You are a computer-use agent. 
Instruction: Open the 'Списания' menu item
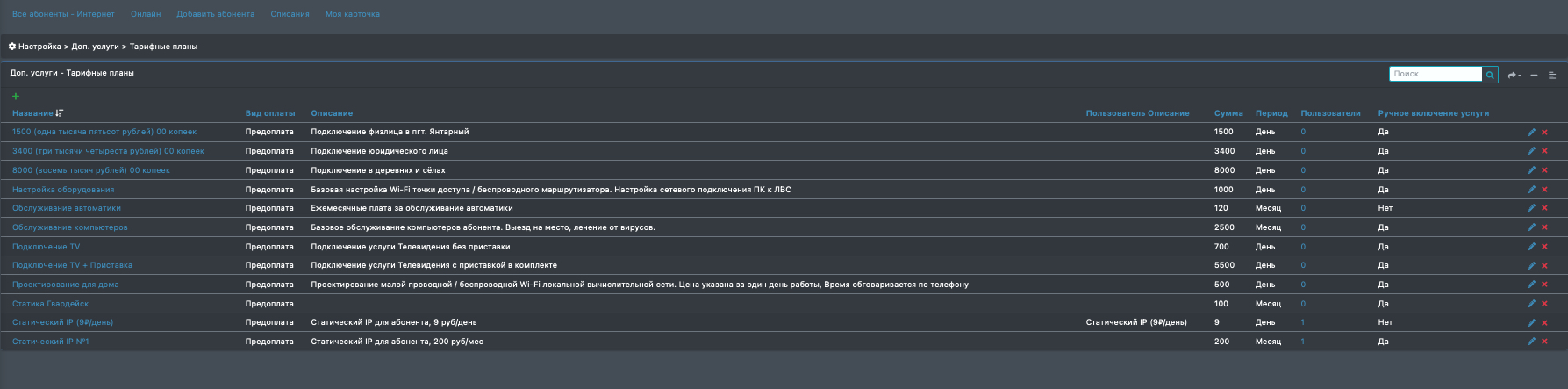tap(290, 14)
